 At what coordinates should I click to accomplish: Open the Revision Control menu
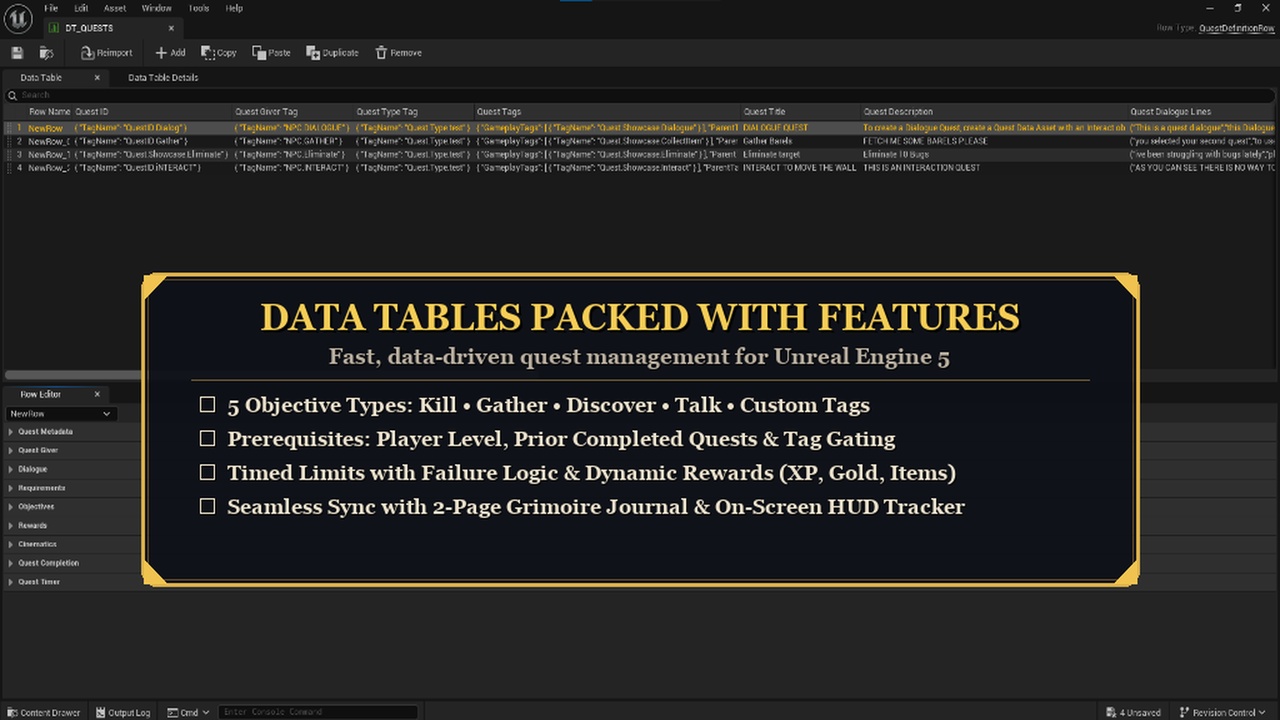(x=1223, y=712)
